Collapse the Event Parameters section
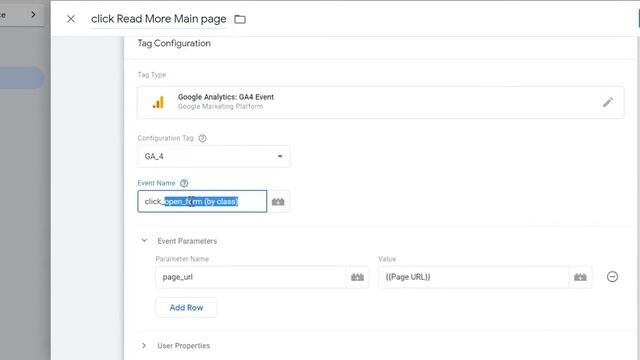640x360 pixels. tap(144, 241)
